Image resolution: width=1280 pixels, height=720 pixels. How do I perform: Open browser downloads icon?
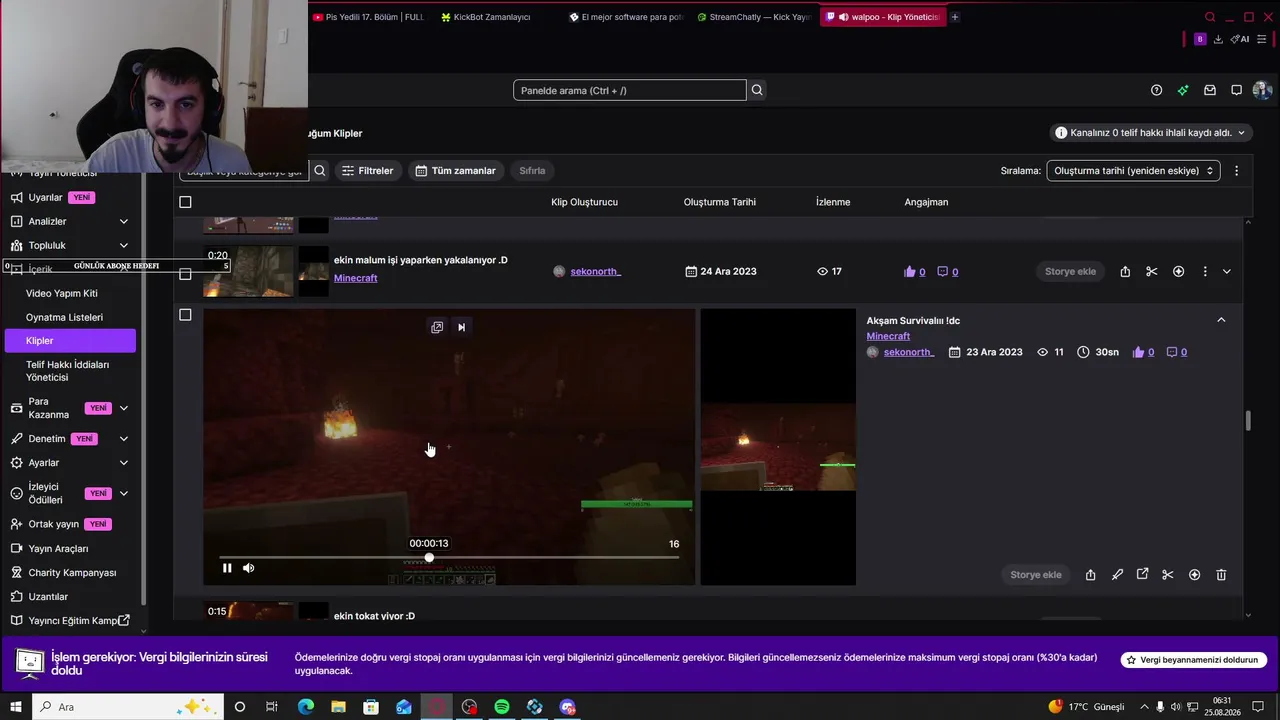[x=1218, y=39]
